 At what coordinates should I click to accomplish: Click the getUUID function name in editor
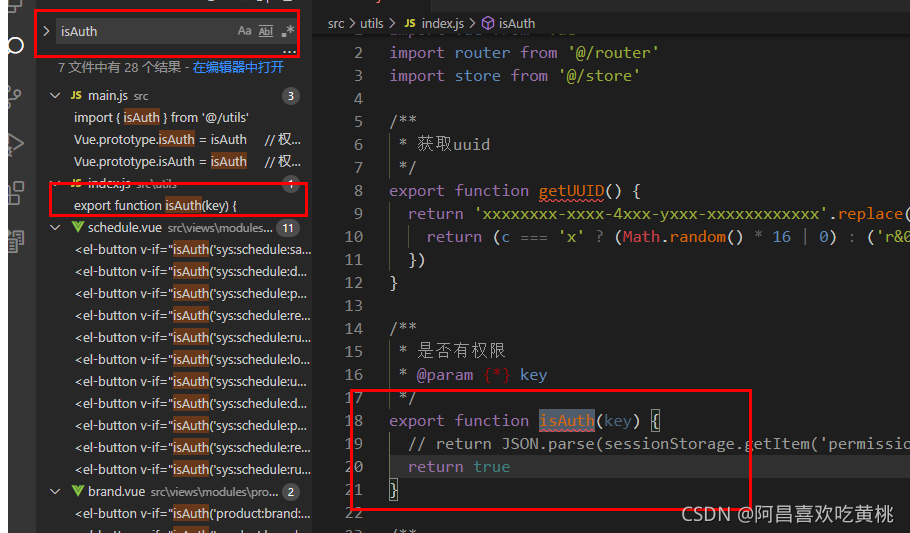pos(571,191)
